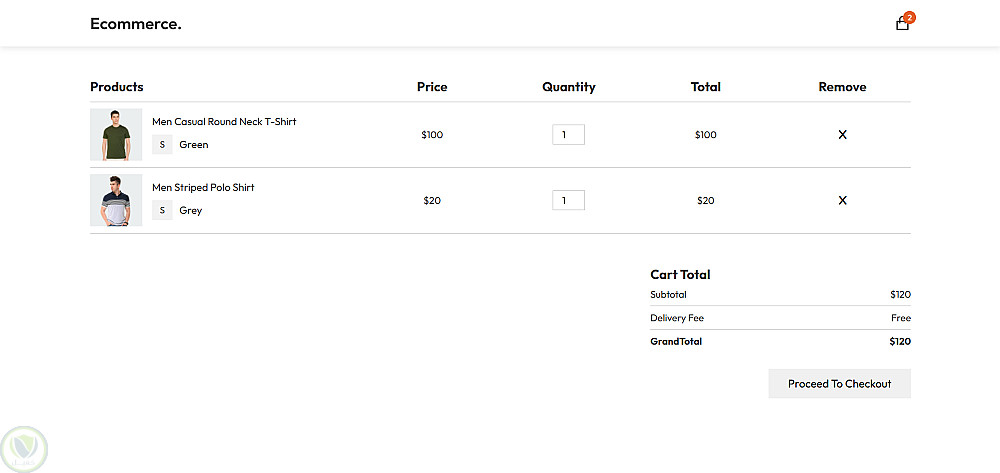Click the Quantity column header
This screenshot has height=473, width=1000.
click(569, 87)
